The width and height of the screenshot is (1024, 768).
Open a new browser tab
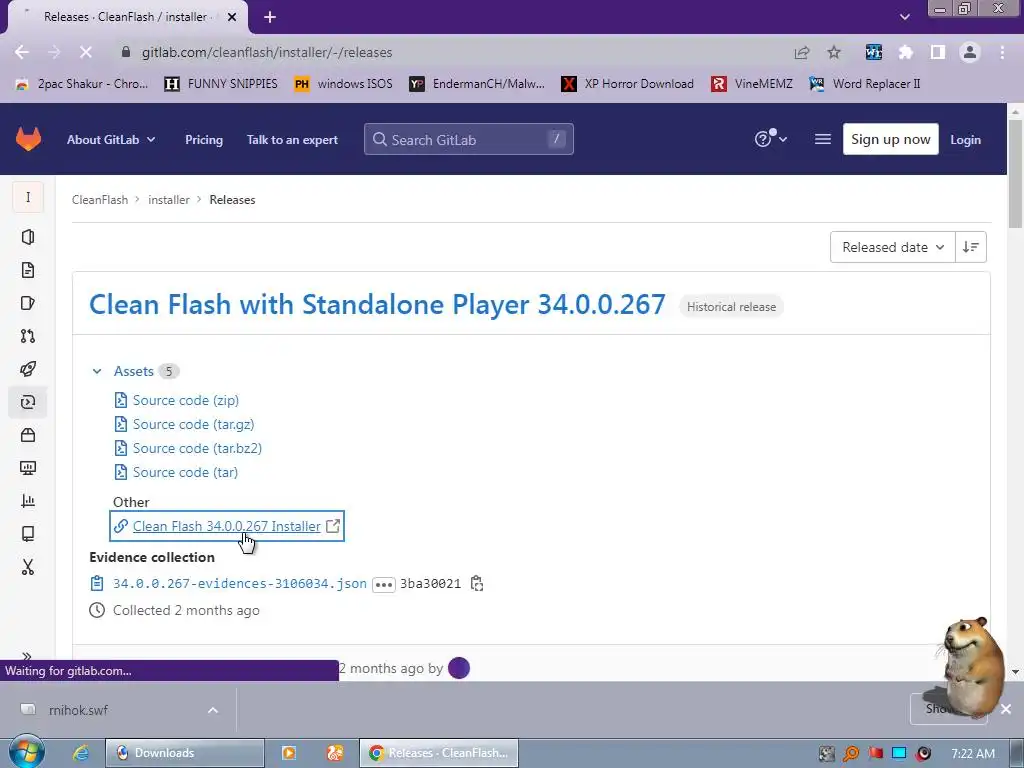(x=270, y=17)
